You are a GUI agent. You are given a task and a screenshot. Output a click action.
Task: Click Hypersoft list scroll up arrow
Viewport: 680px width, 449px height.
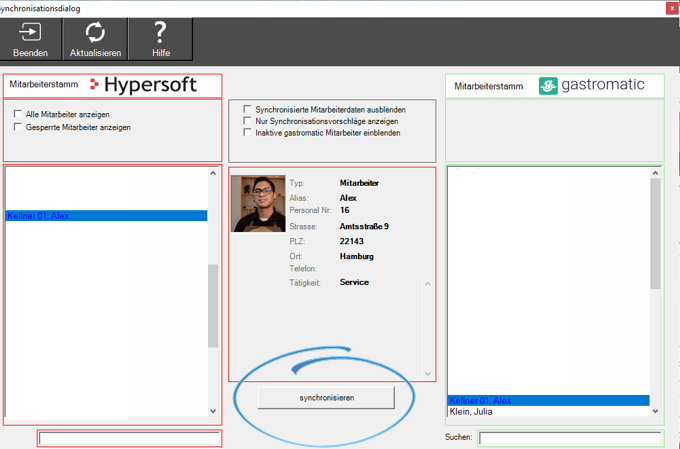213,173
